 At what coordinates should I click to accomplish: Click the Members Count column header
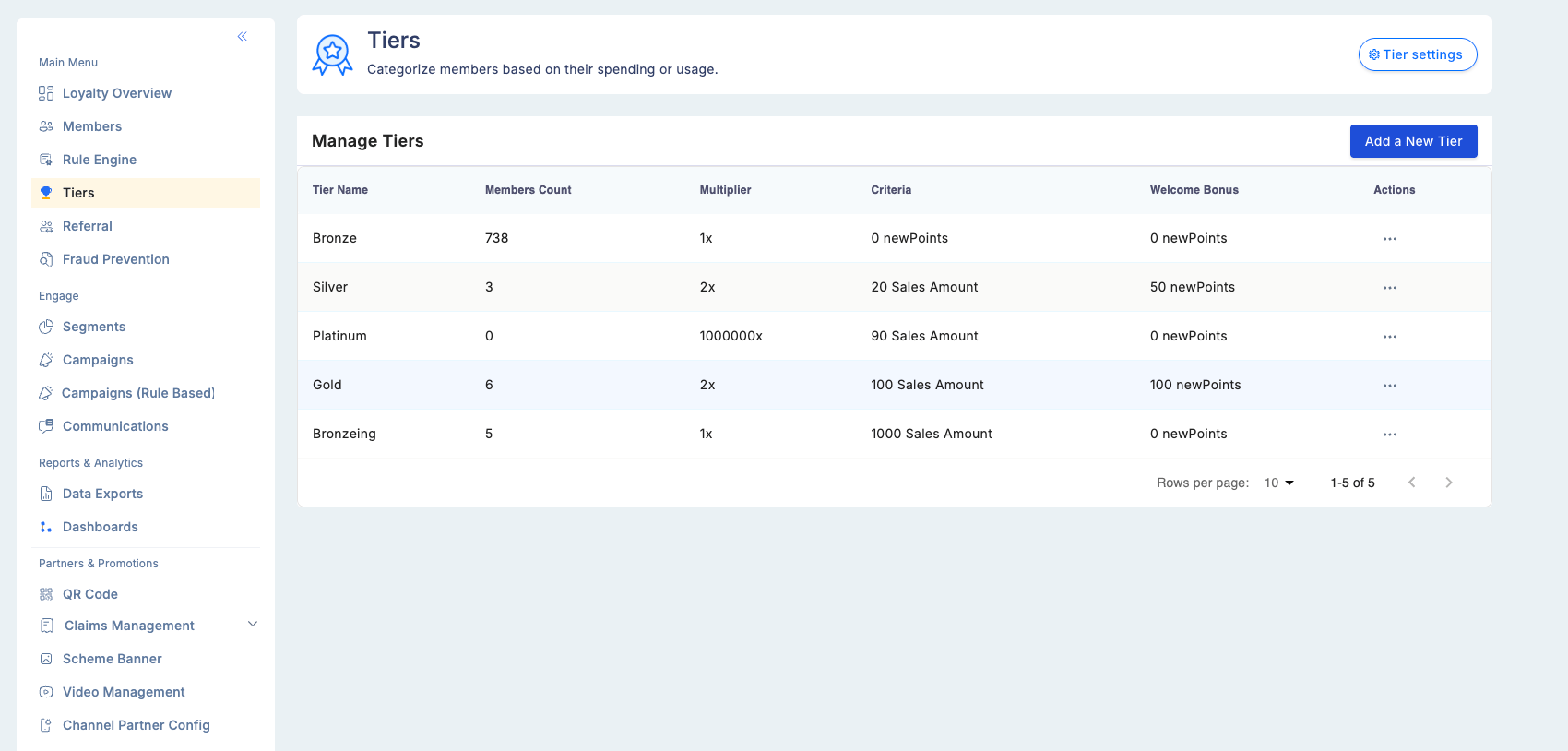529,190
